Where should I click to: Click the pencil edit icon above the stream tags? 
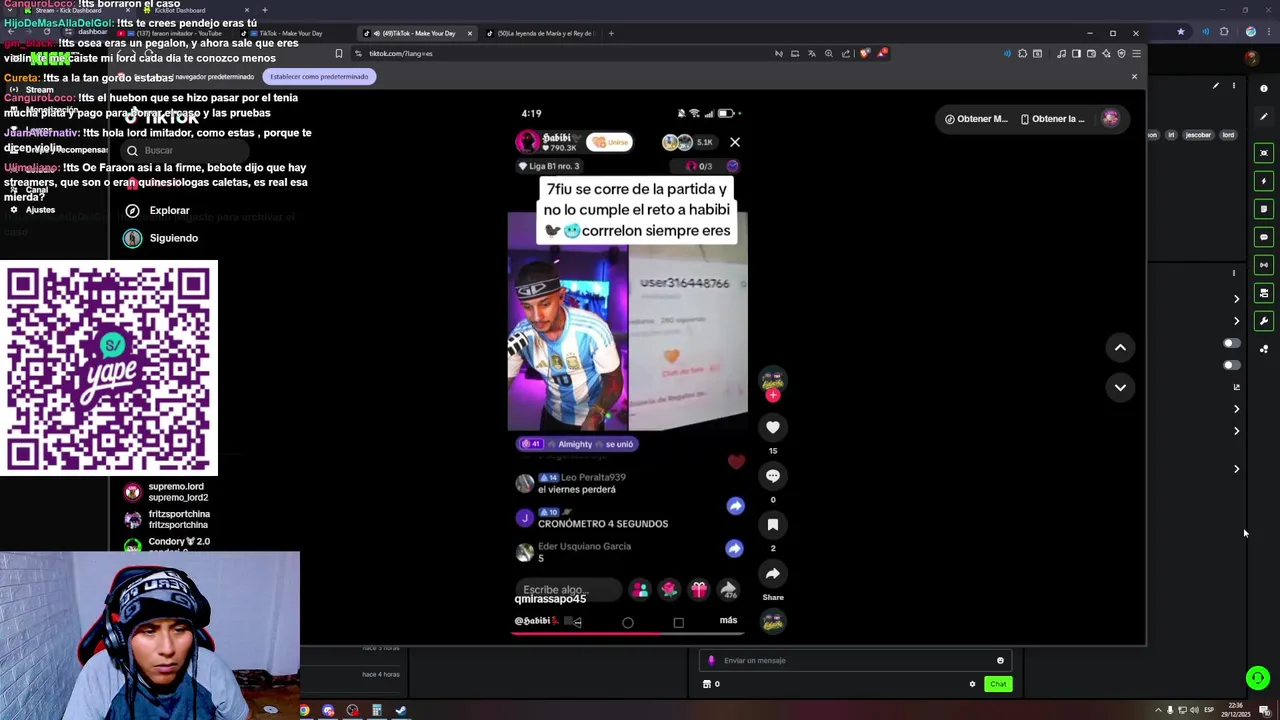coord(1216,86)
